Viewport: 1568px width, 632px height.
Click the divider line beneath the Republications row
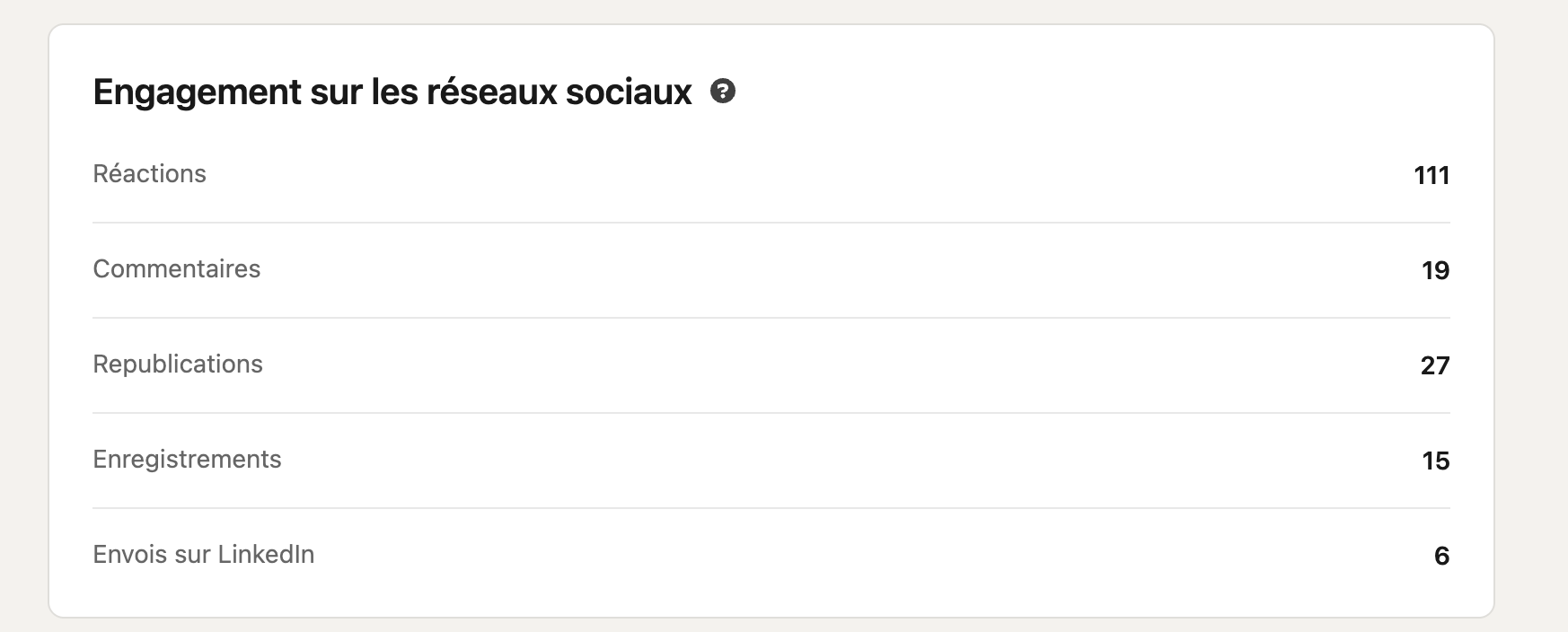[x=771, y=413]
